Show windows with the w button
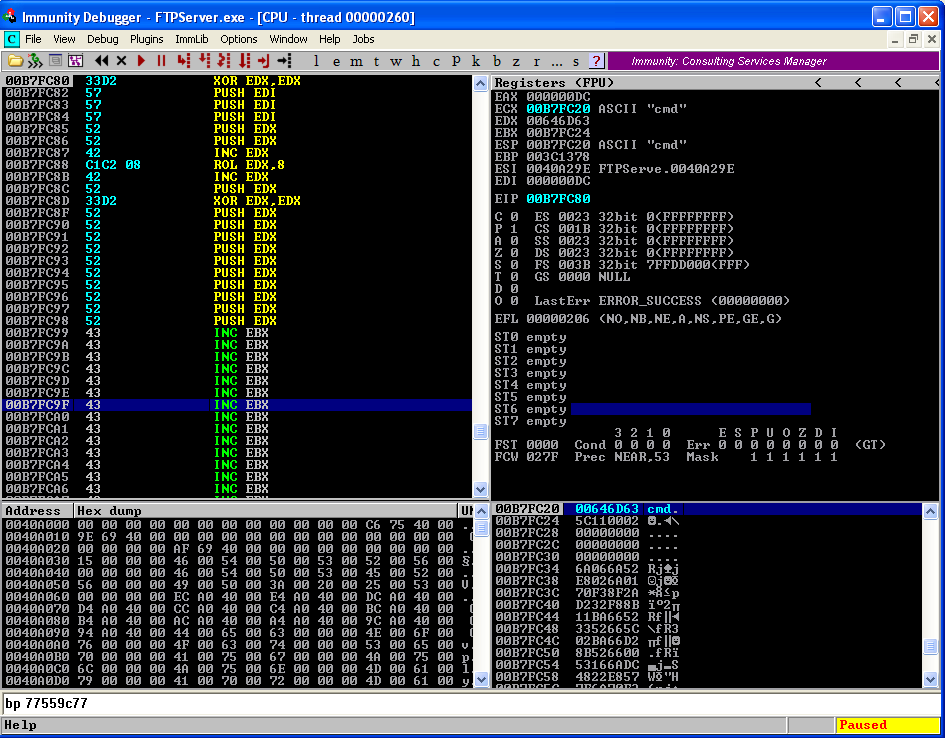Viewport: 945px width, 738px height. coord(395,61)
